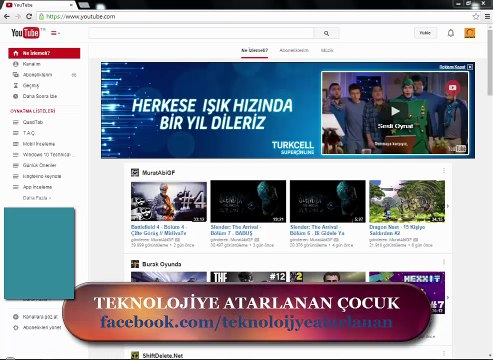
Task: Open Kanalım in the sidebar
Action: pyautogui.click(x=31, y=64)
